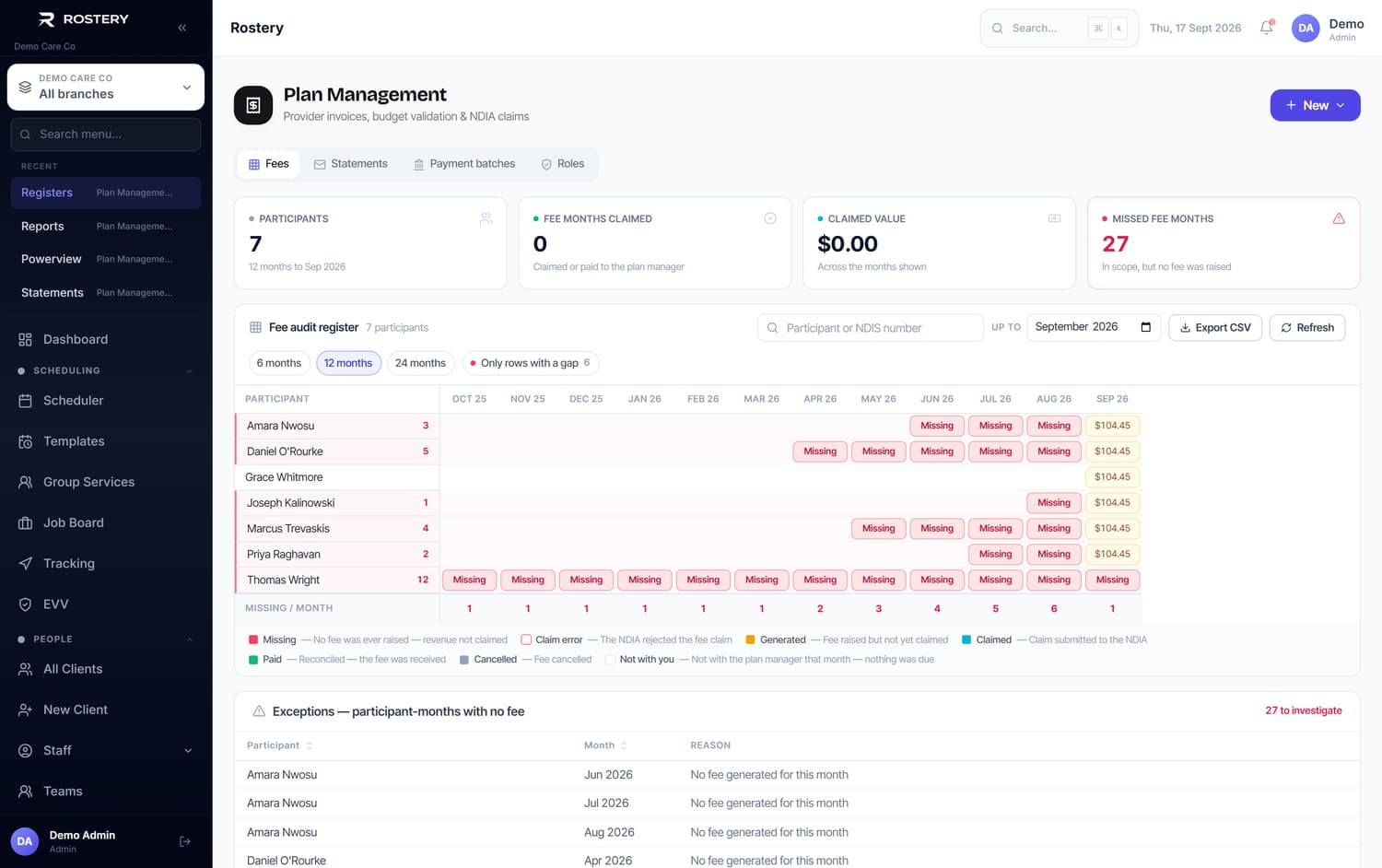This screenshot has height=868, width=1382.
Task: Open Statements in the recent menu list
Action: (x=105, y=292)
